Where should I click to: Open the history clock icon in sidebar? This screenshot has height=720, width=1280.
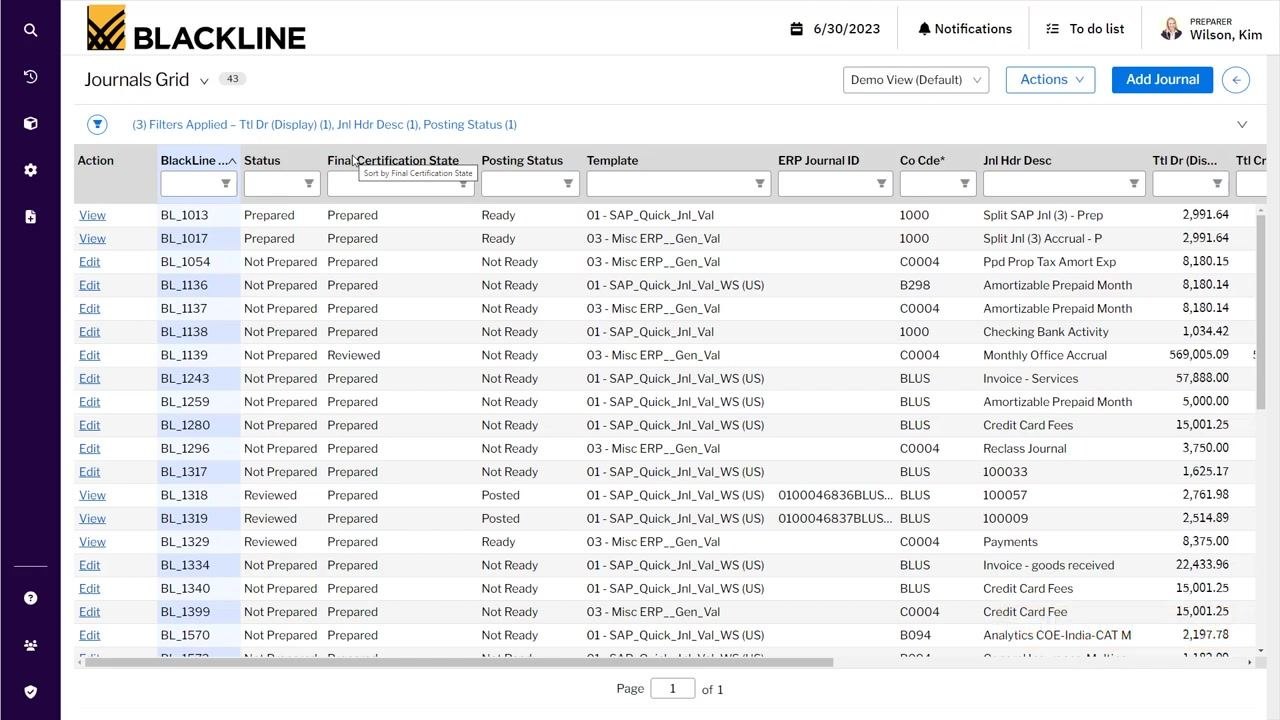tap(30, 77)
